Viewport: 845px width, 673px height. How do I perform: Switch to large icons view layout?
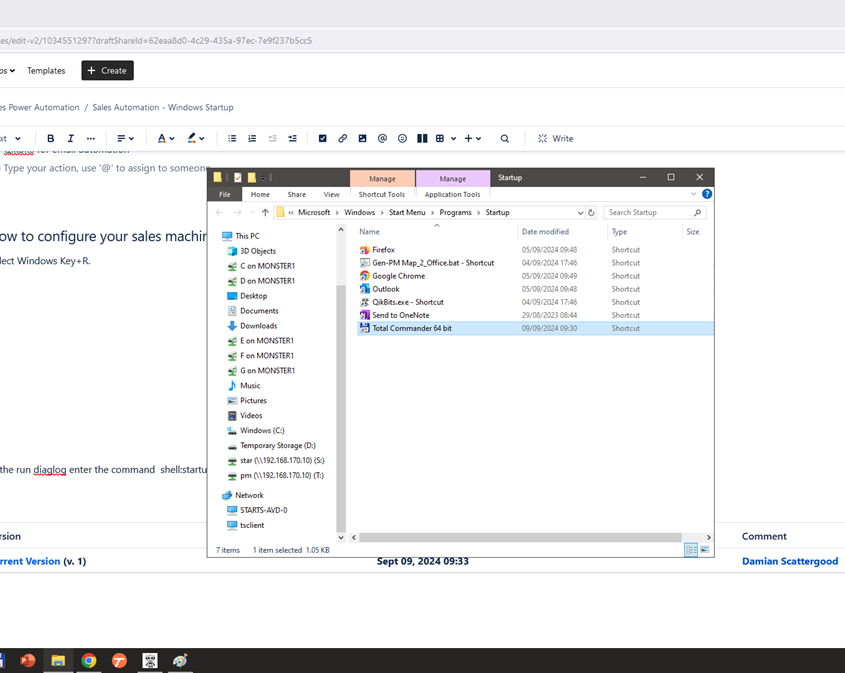(x=705, y=550)
